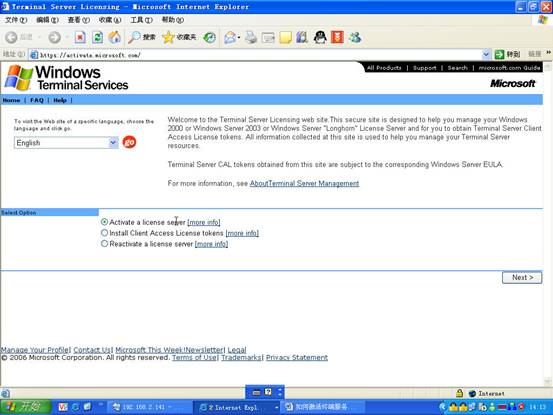Click more info link for Activate a license server
The height and width of the screenshot is (415, 553).
point(204,222)
